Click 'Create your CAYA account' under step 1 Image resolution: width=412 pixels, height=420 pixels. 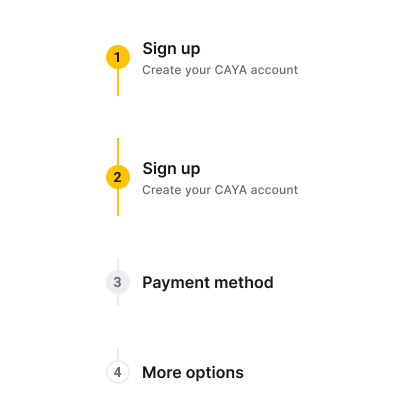[220, 70]
